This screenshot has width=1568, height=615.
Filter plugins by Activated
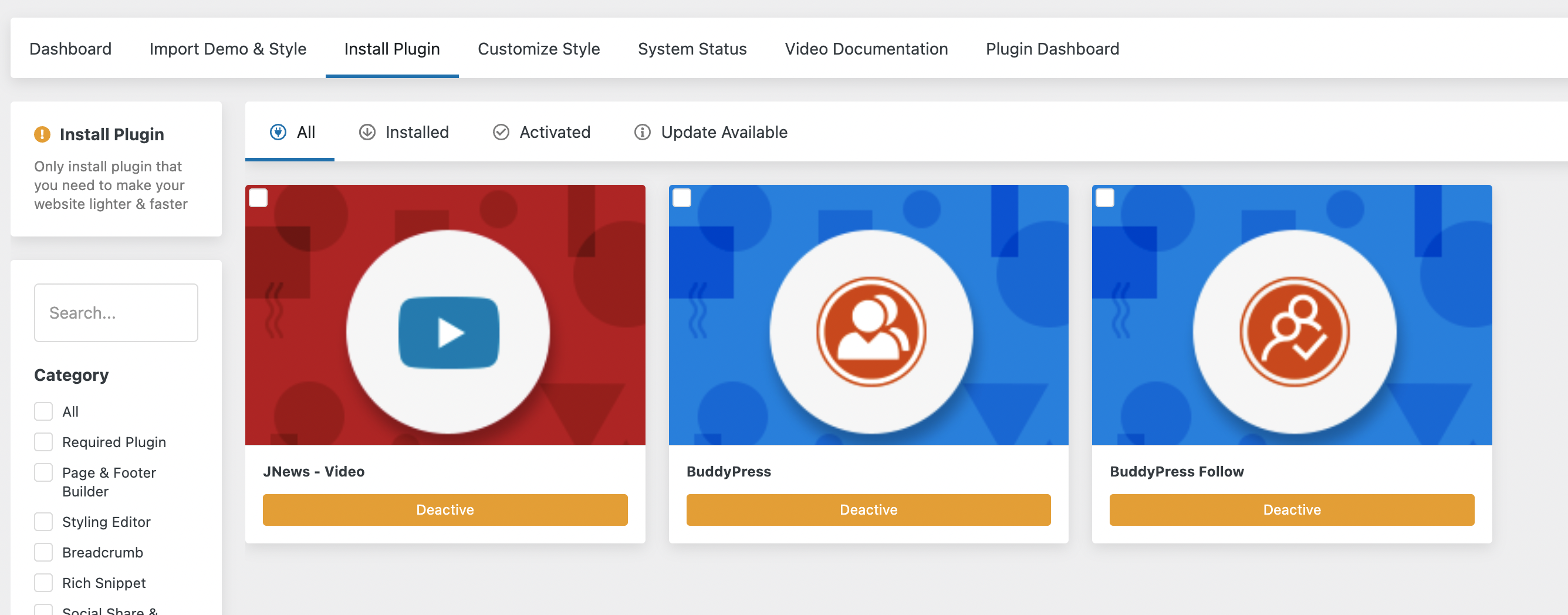click(x=542, y=132)
